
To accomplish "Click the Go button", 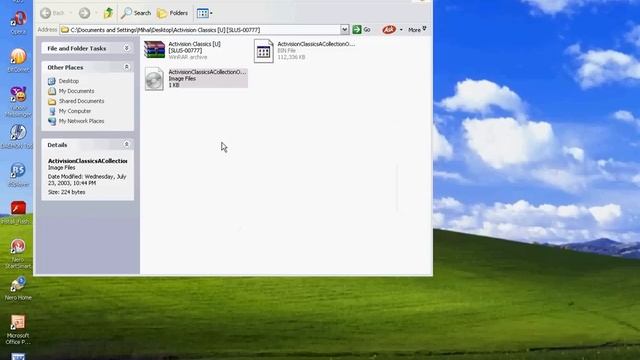I will (x=362, y=29).
